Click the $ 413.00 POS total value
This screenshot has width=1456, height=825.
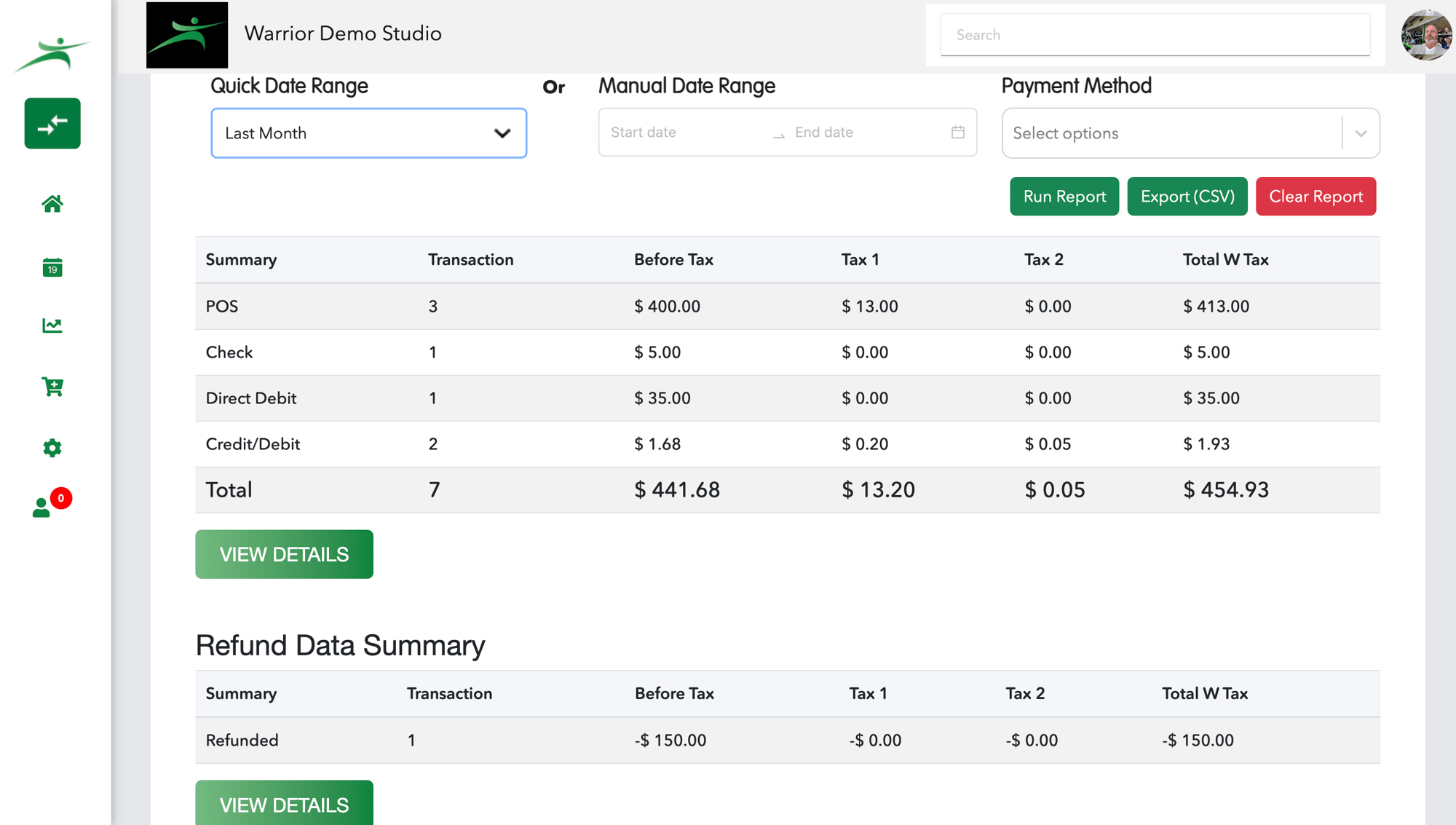[x=1216, y=307]
